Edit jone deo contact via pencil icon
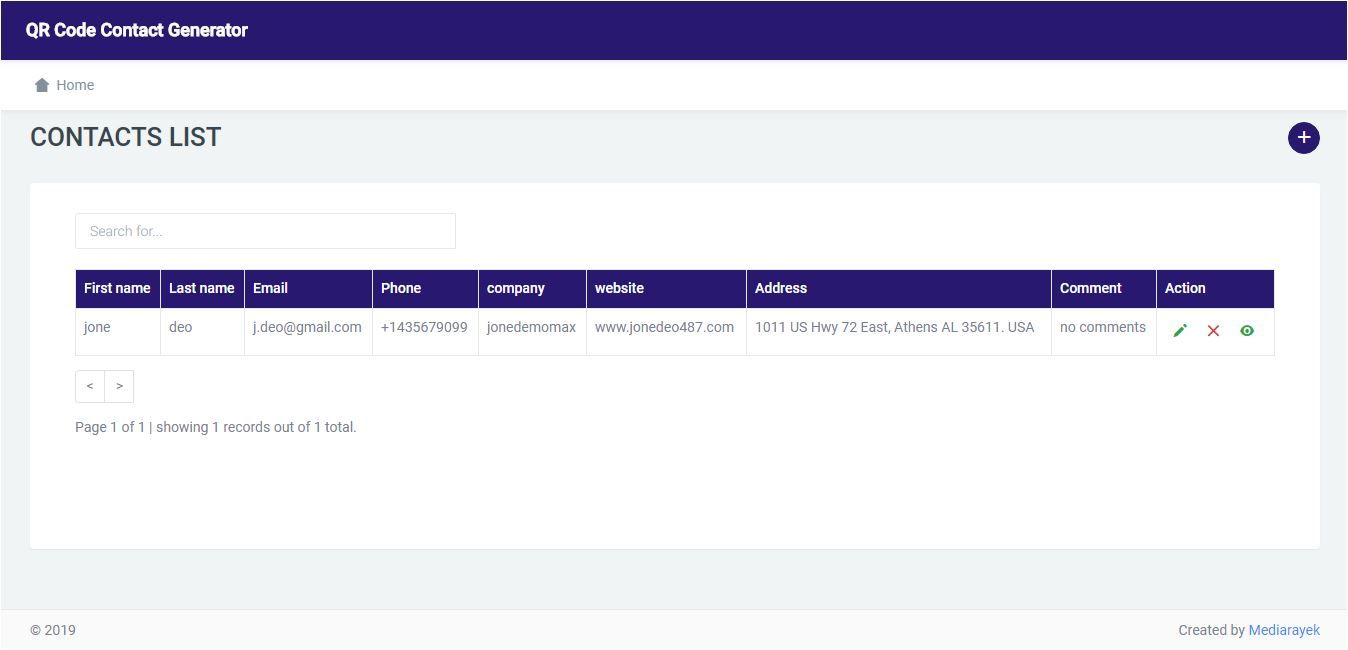1348x650 pixels. click(x=1180, y=331)
